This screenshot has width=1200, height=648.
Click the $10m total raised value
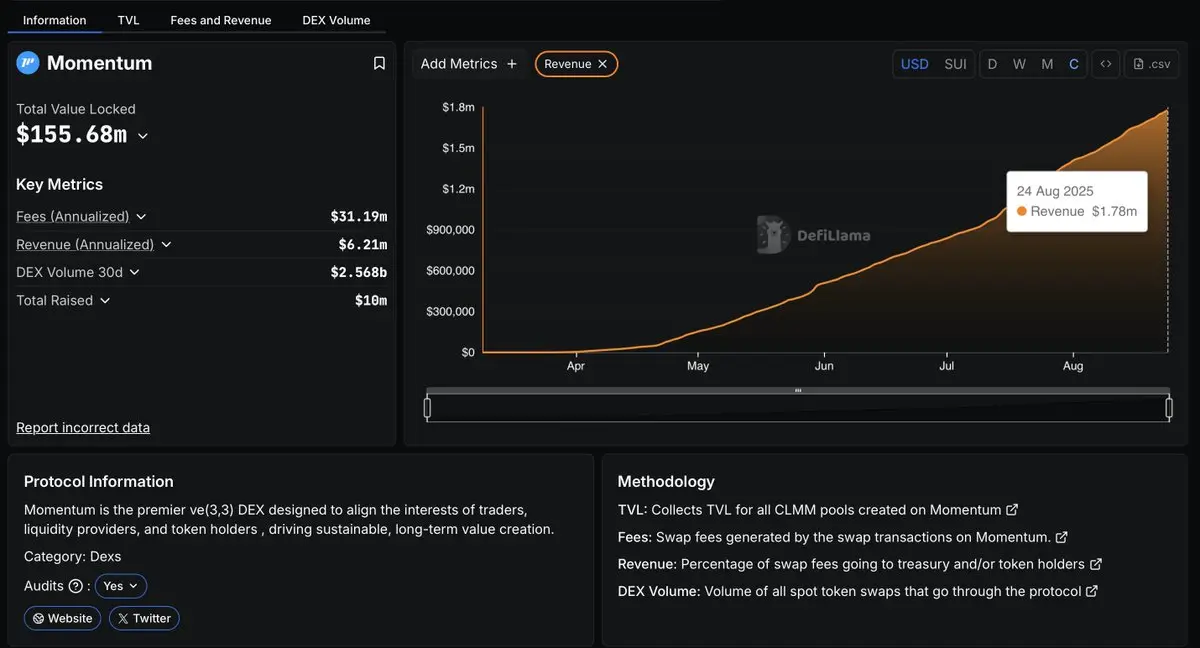click(x=371, y=301)
